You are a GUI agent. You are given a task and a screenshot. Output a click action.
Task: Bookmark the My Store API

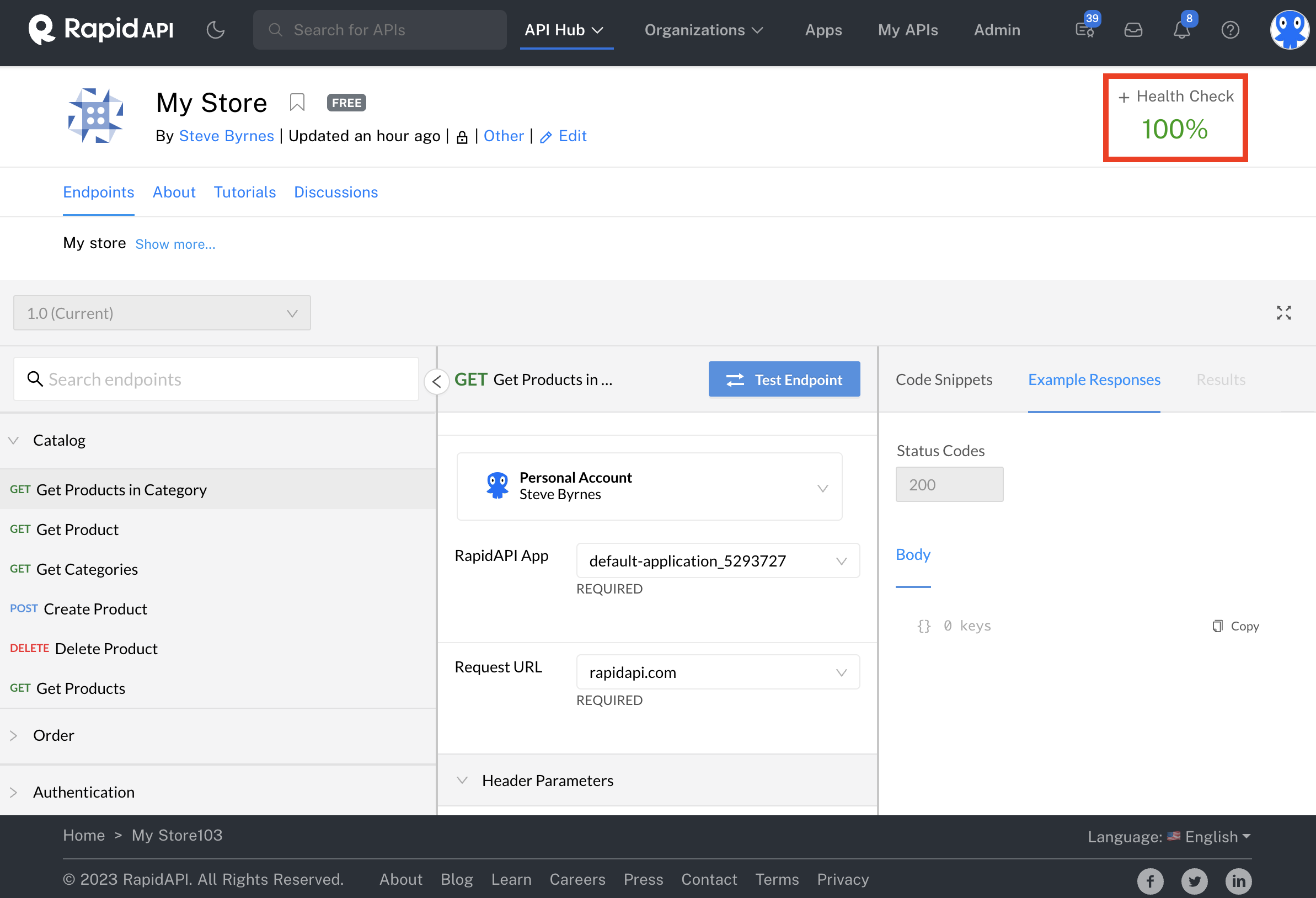point(297,103)
